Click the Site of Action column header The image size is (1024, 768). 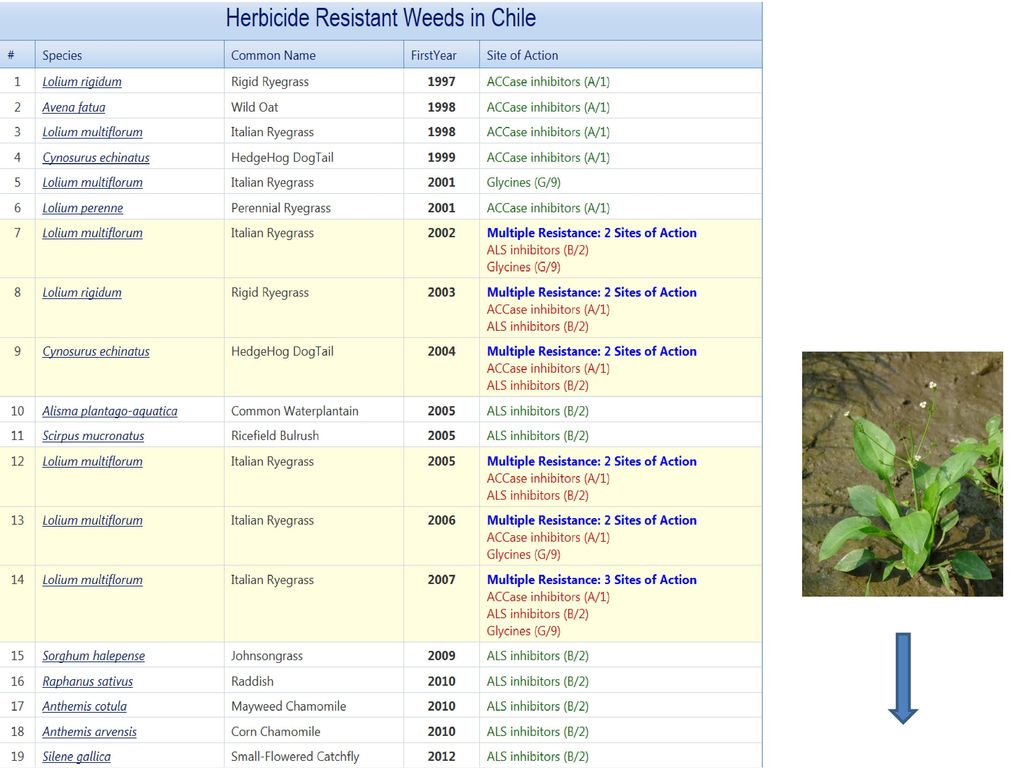click(x=620, y=55)
